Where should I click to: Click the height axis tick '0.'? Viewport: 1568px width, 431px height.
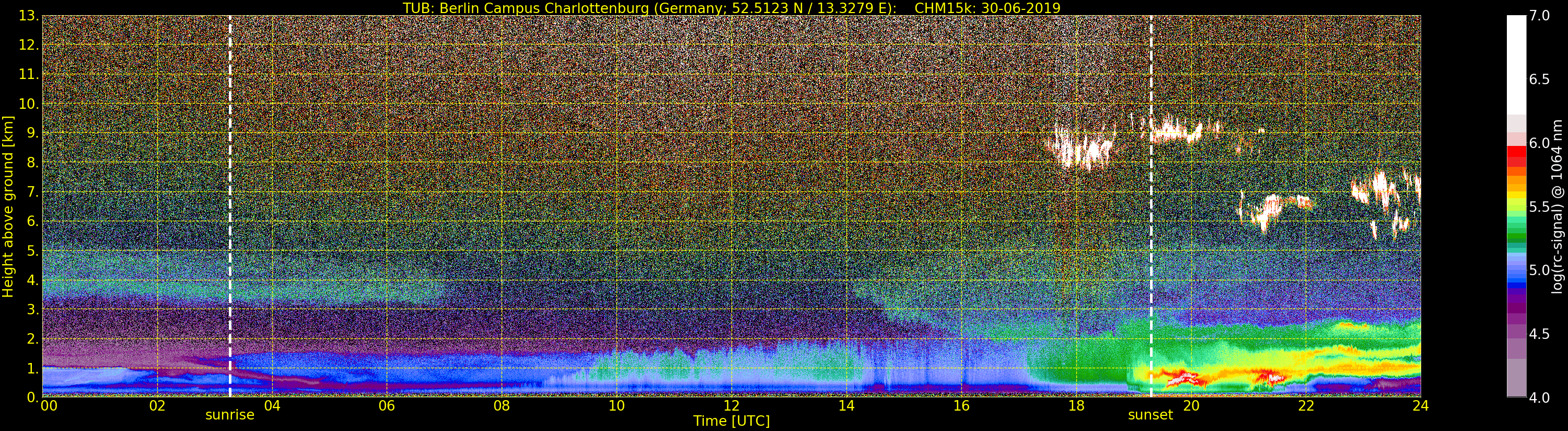[x=32, y=397]
